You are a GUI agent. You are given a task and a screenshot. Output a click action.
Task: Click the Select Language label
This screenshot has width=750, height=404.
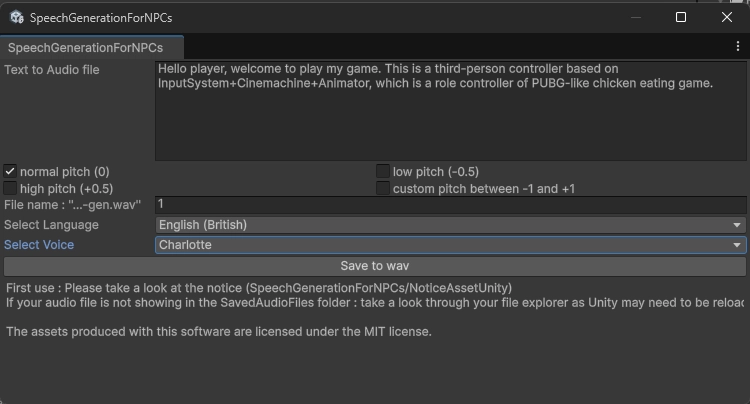(52, 225)
